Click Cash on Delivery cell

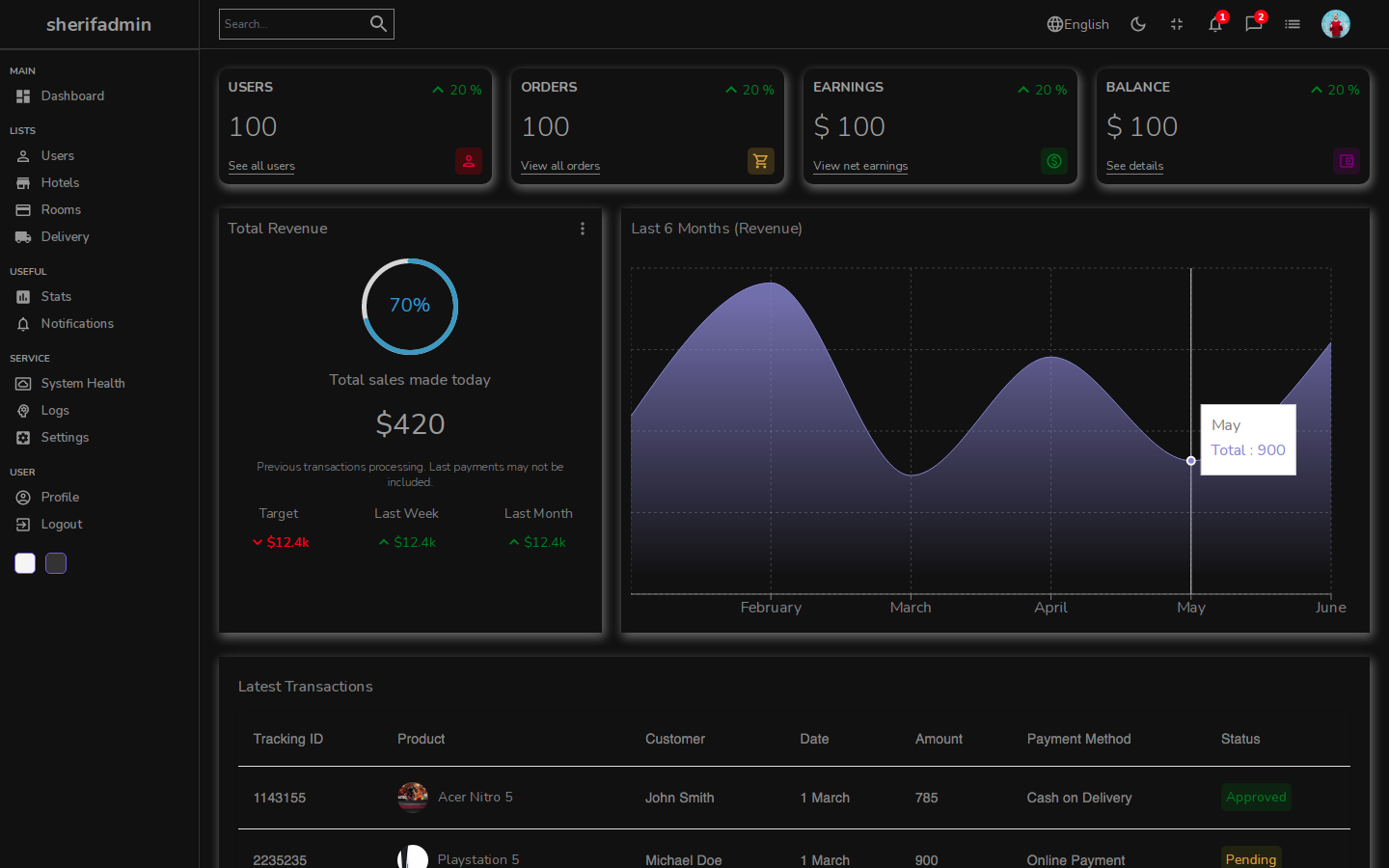1079,799
